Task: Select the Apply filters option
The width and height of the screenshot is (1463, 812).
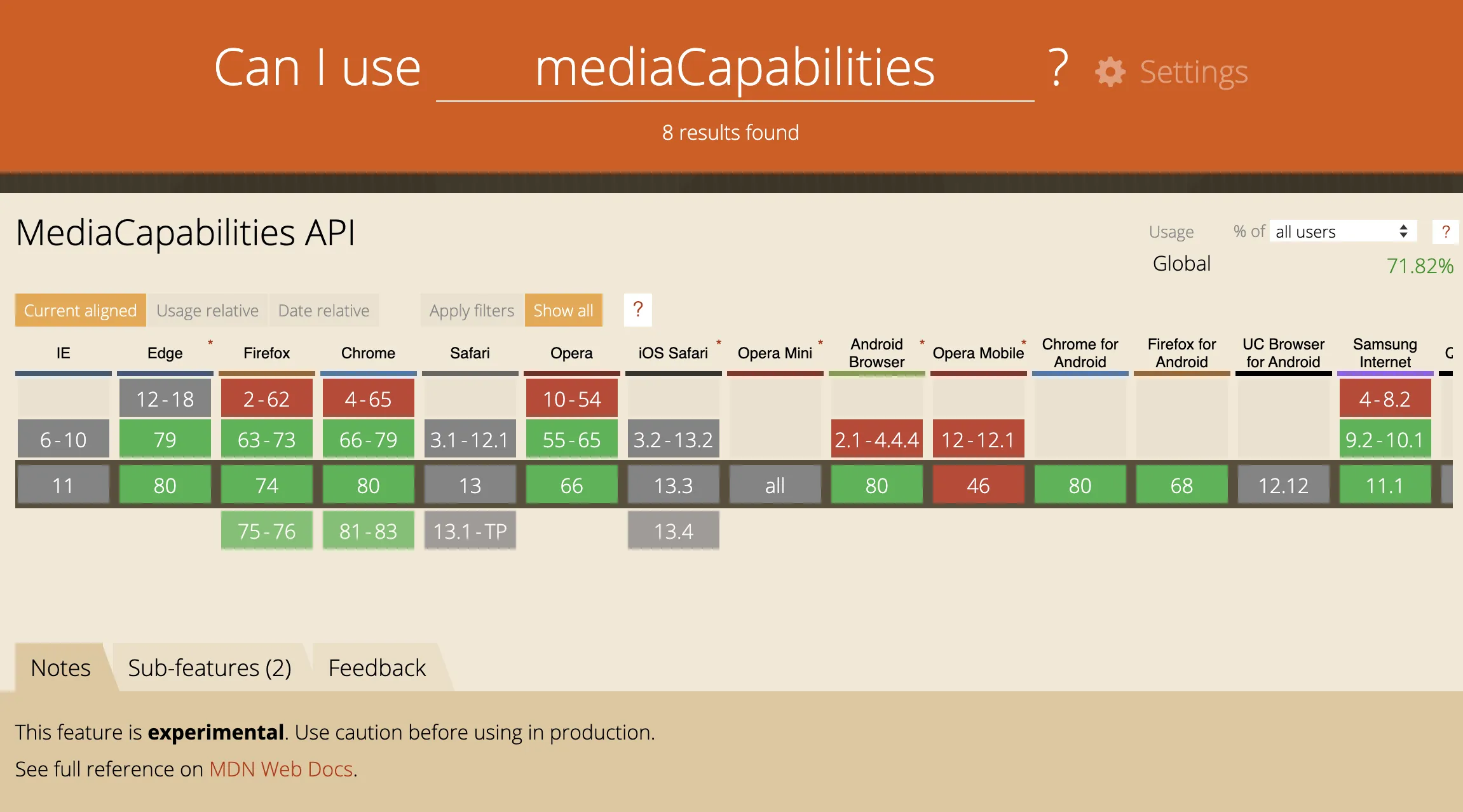Action: click(472, 310)
